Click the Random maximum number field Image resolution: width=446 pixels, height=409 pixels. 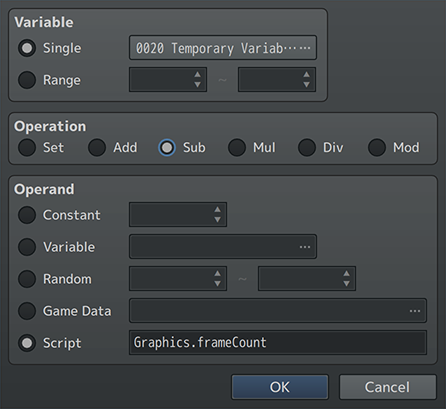[307, 278]
